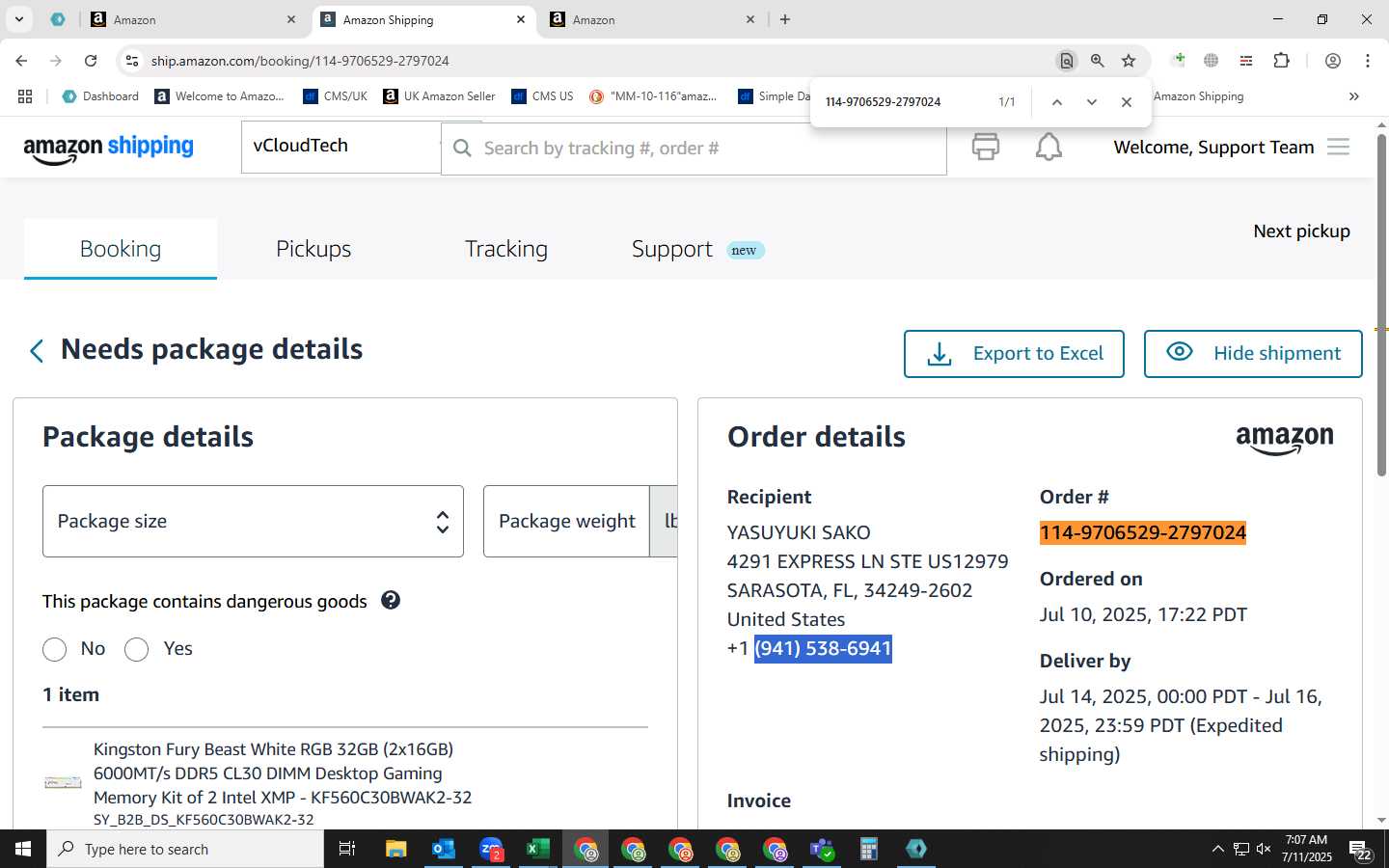
Task: Click the highlighted order number 114-9706529-2797024
Action: pyautogui.click(x=1143, y=532)
